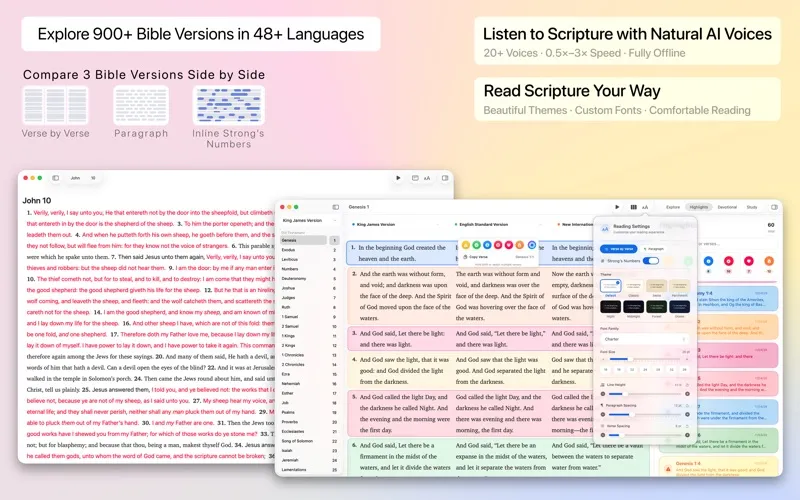This screenshot has height=500, width=800.
Task: Select Leviticus in book list
Action: click(x=304, y=259)
